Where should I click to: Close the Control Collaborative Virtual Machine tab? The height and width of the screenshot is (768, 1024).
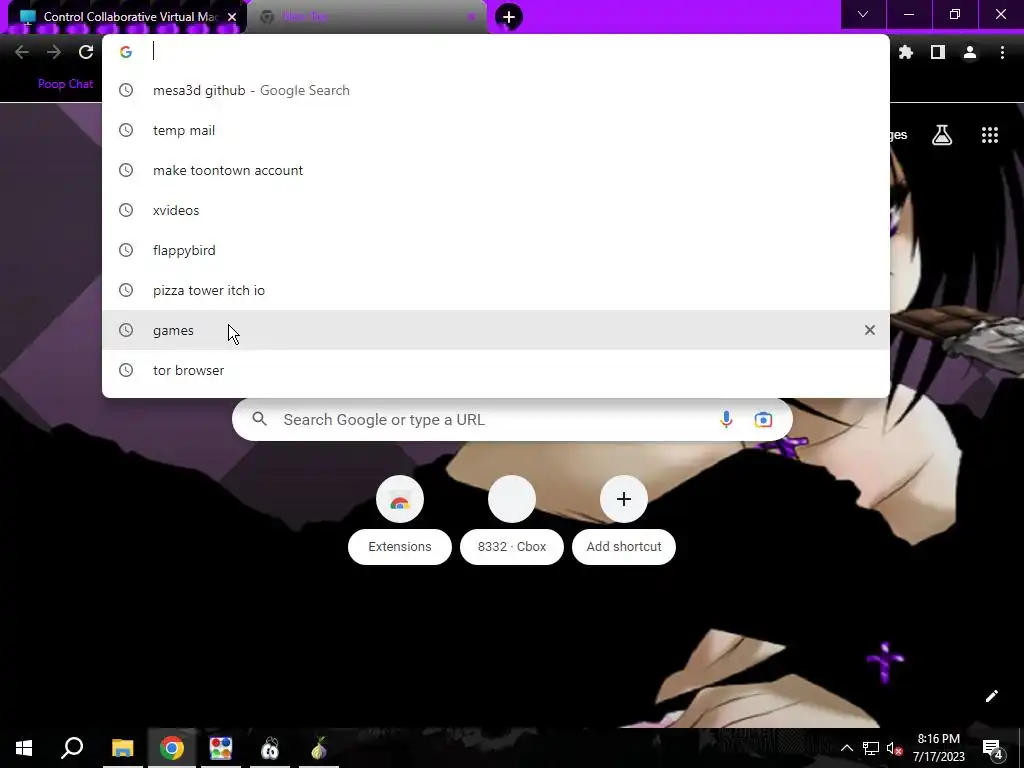(232, 17)
